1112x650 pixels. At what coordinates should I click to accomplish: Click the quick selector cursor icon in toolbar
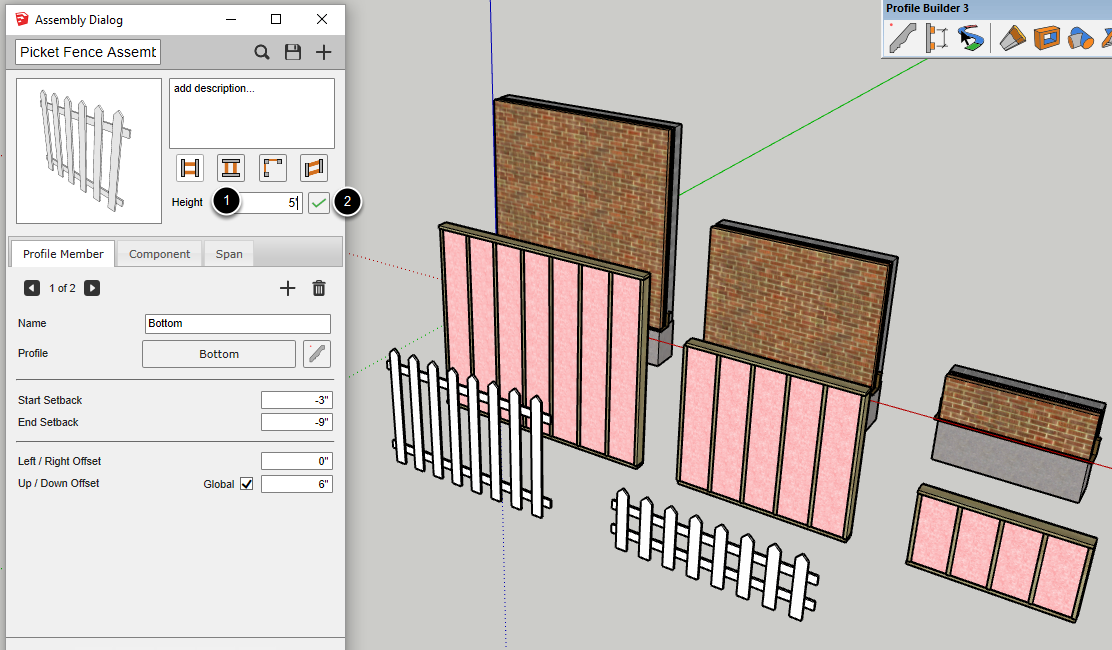(x=970, y=38)
